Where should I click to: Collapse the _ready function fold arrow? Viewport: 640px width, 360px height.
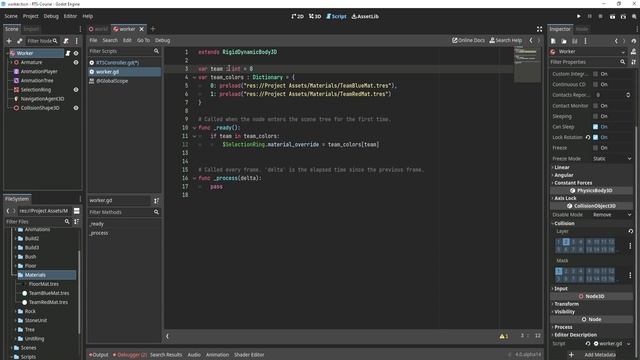[x=194, y=128]
